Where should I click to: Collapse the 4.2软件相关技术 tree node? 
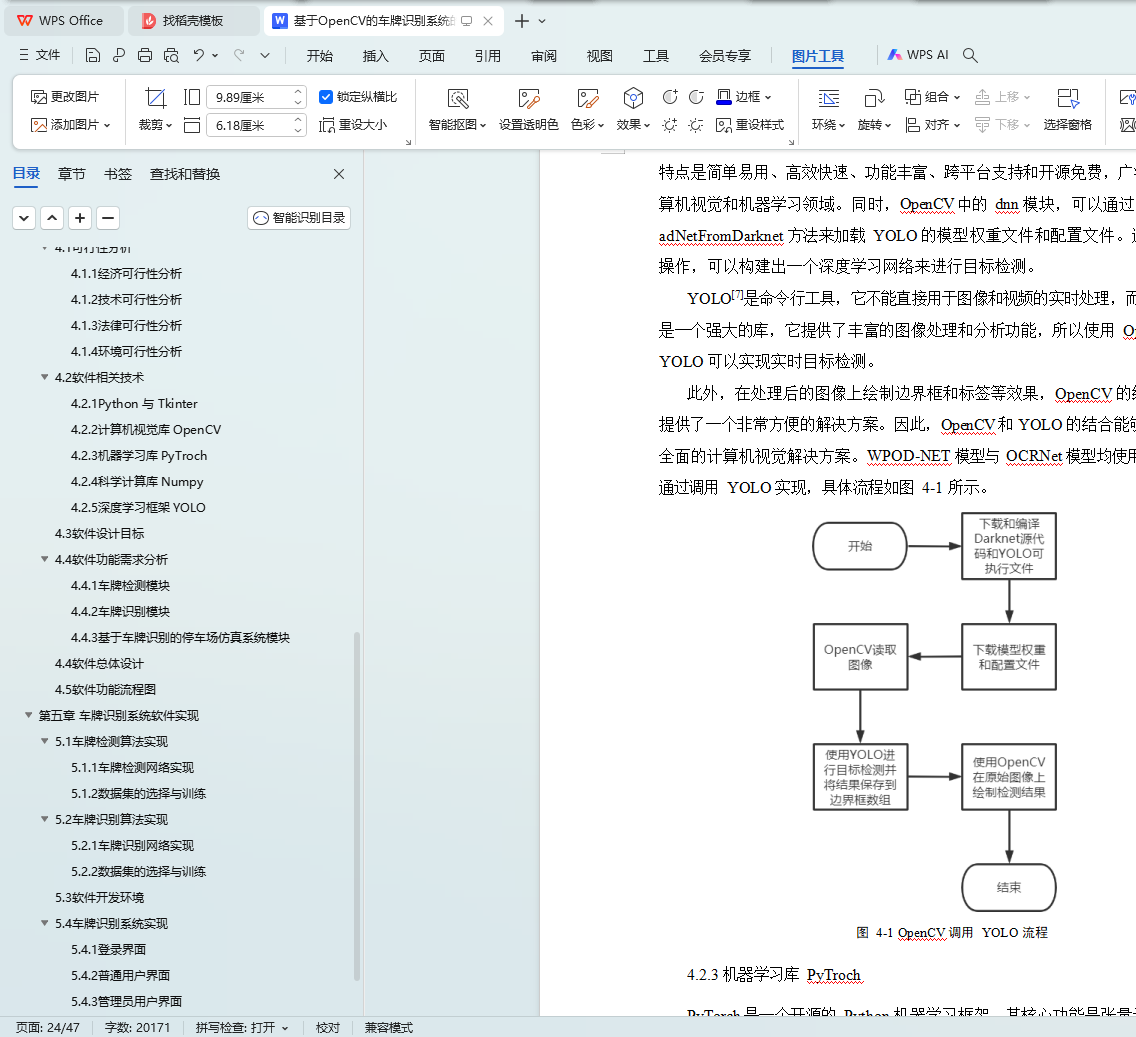[x=45, y=377]
